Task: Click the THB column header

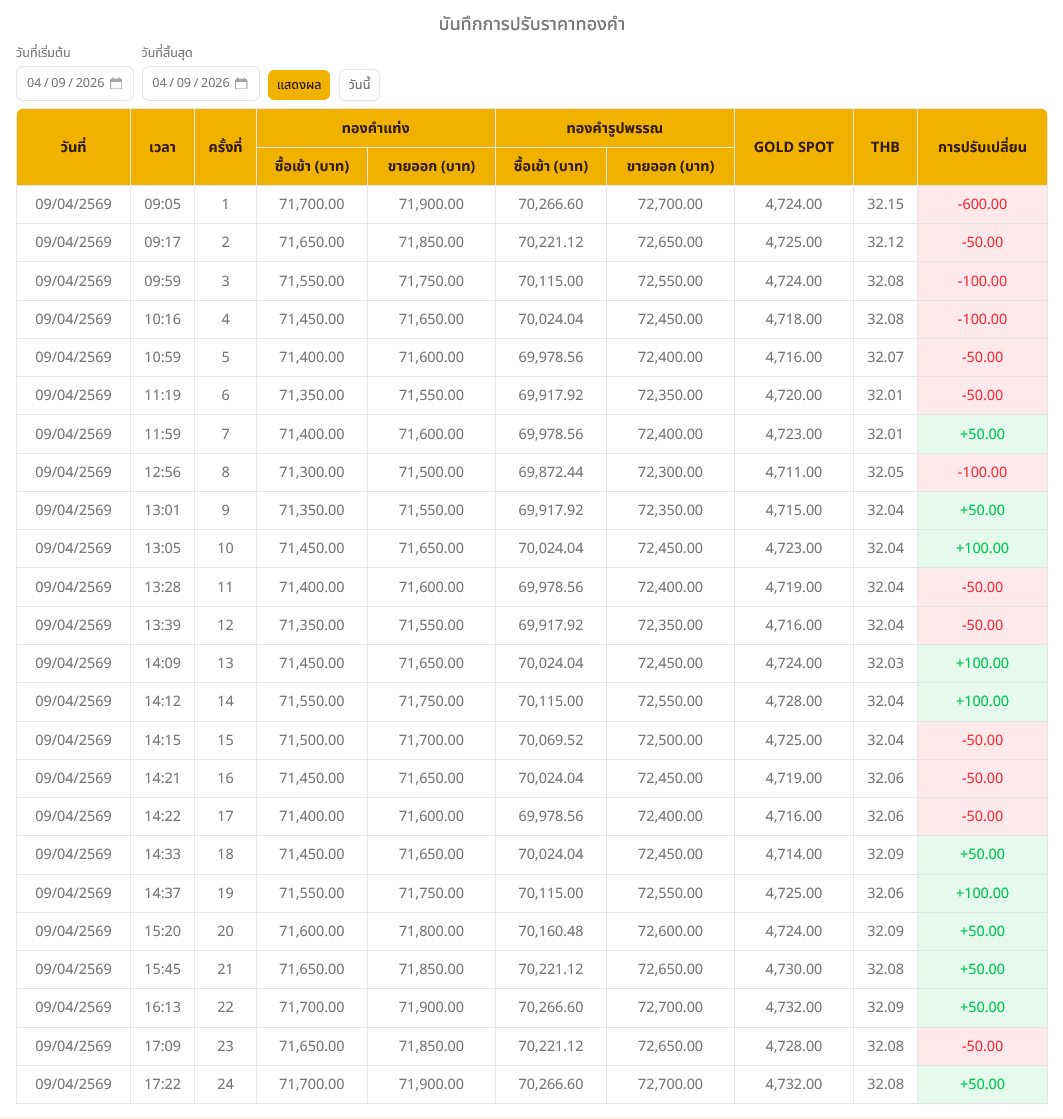Action: pyautogui.click(x=885, y=147)
